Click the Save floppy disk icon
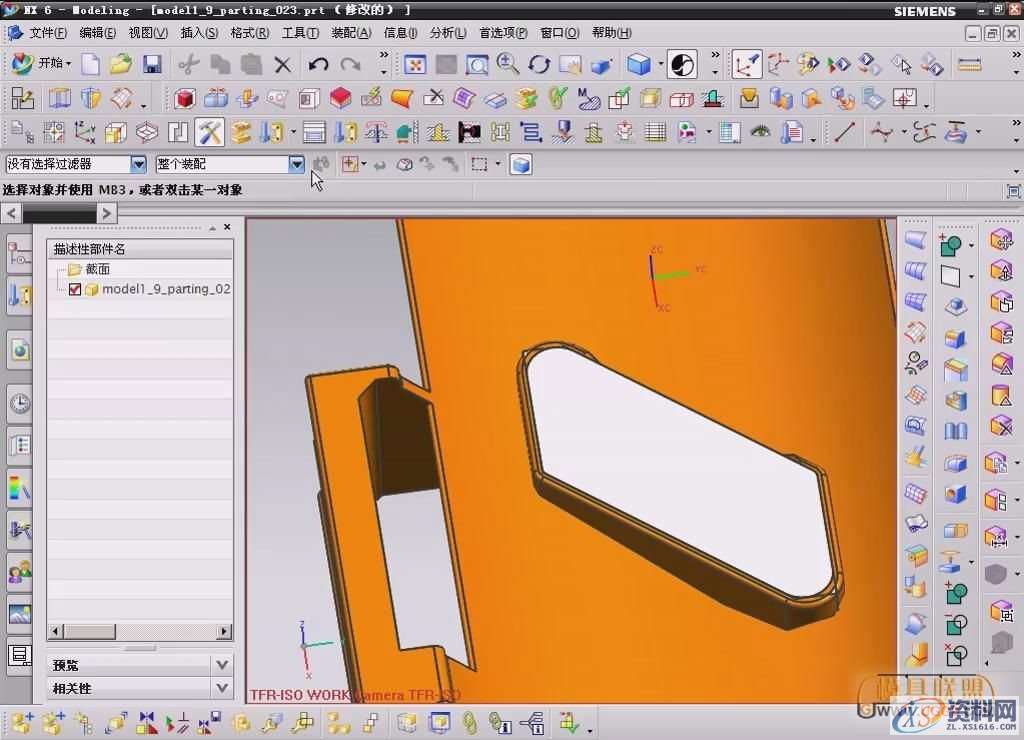Viewport: 1024px width, 740px height. click(x=152, y=65)
